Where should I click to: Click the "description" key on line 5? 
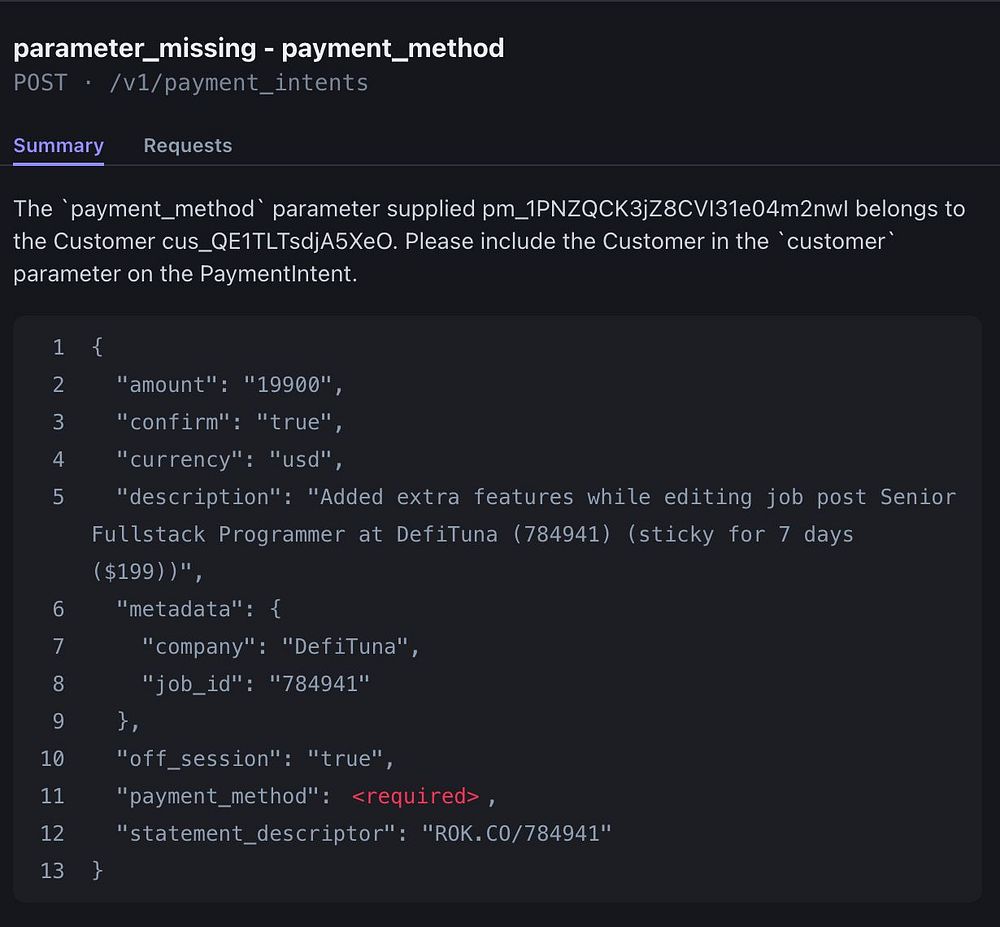pos(199,497)
